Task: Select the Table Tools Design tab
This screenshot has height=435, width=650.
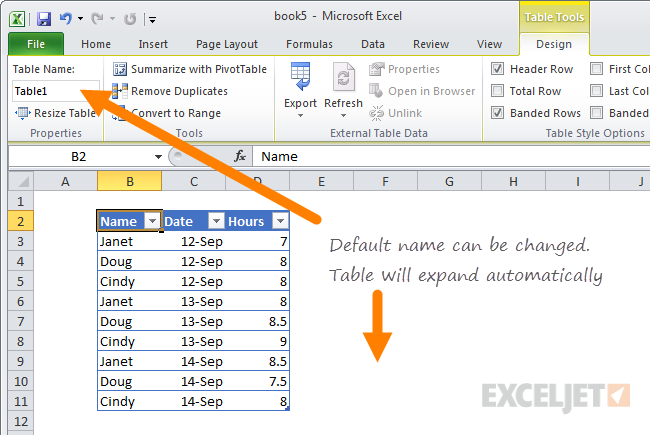Action: [554, 44]
